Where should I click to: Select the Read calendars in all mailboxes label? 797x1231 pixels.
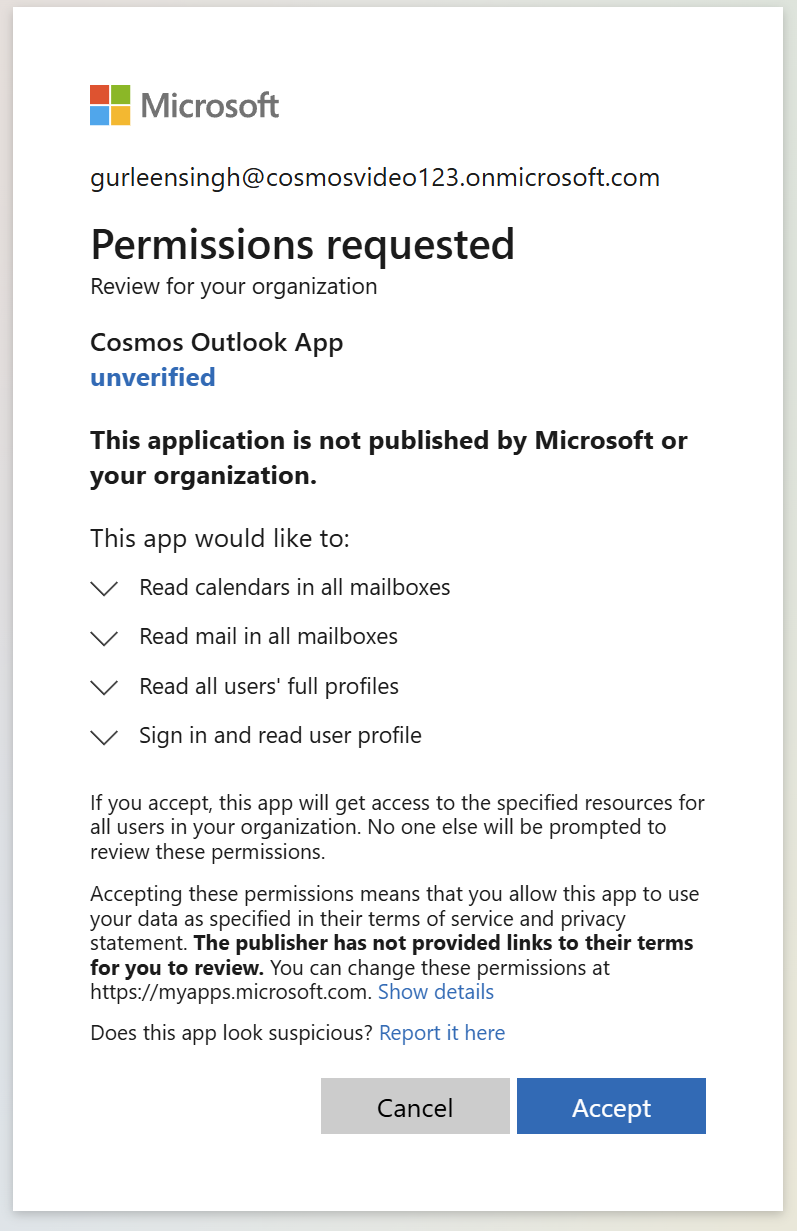coord(295,587)
